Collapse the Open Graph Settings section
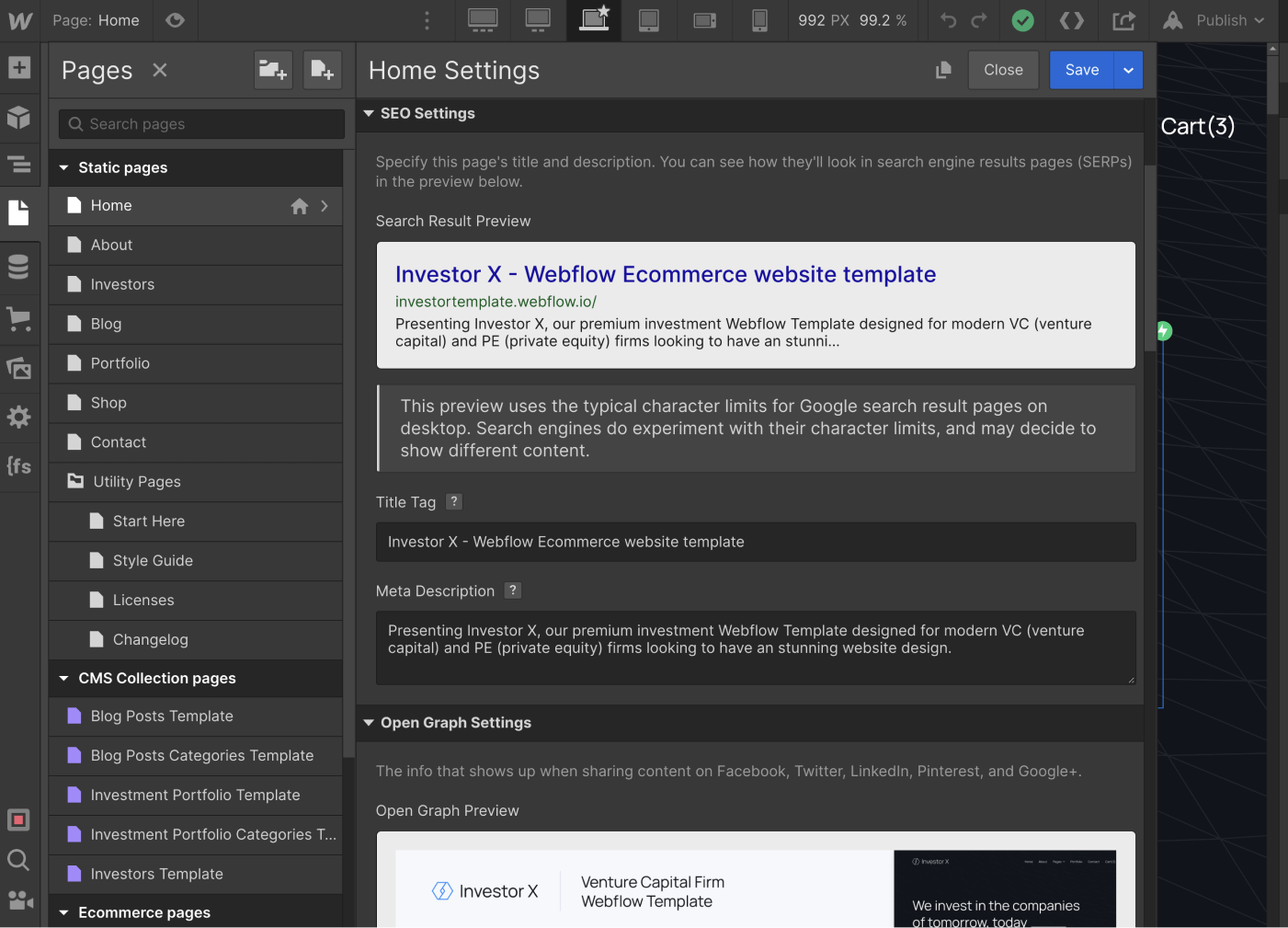Image resolution: width=1288 pixels, height=928 pixels. 369,723
